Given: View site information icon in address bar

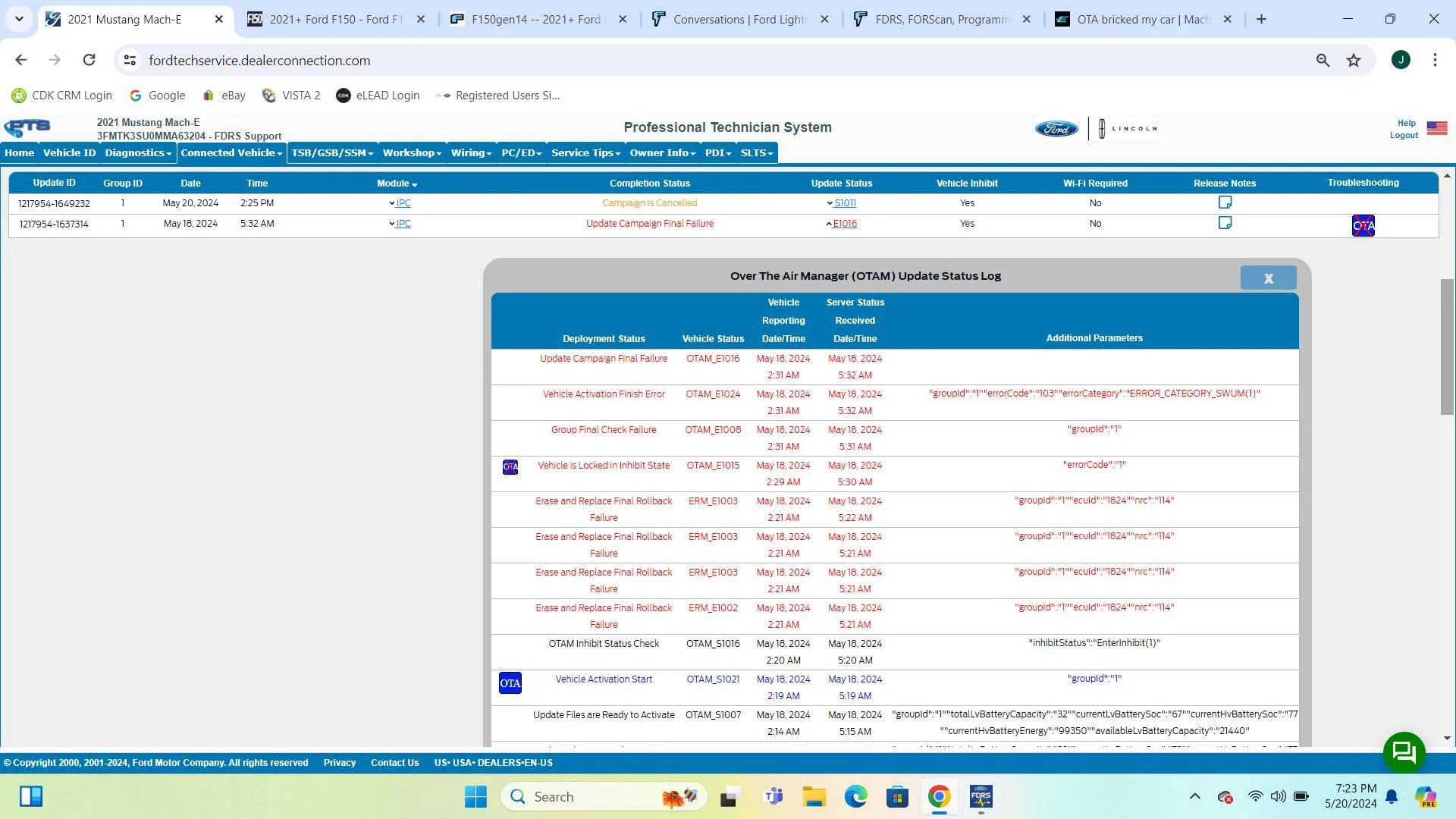Looking at the screenshot, I should (x=130, y=61).
